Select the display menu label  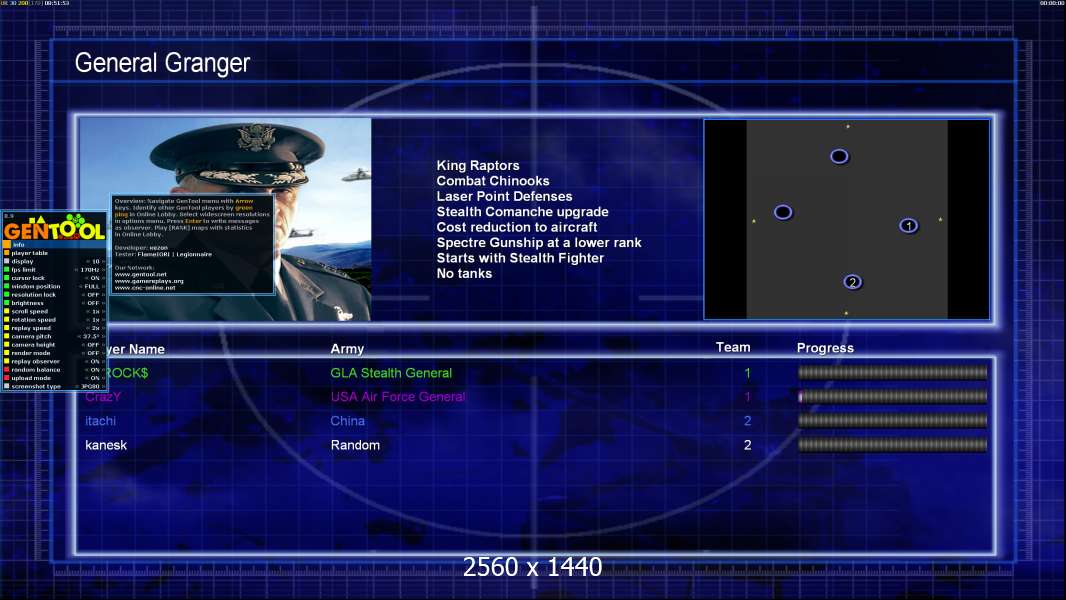pos(22,261)
